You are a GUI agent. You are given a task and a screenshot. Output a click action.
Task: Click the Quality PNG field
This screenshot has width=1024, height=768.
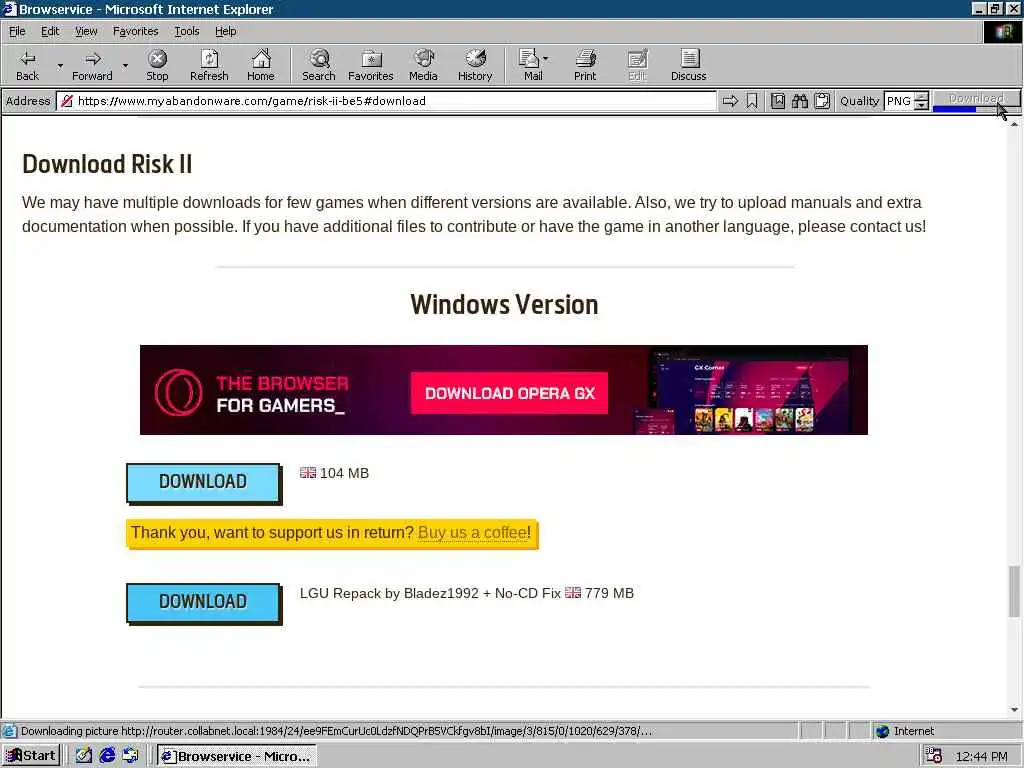[x=899, y=101]
